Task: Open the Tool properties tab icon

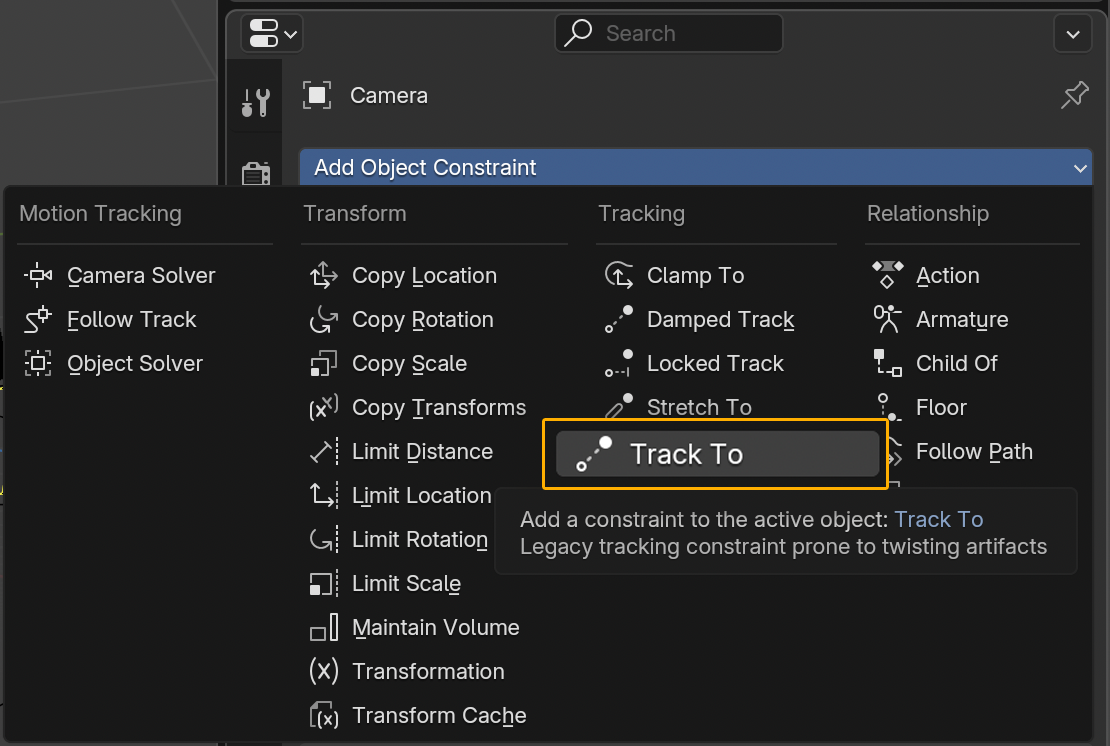Action: coord(256,102)
